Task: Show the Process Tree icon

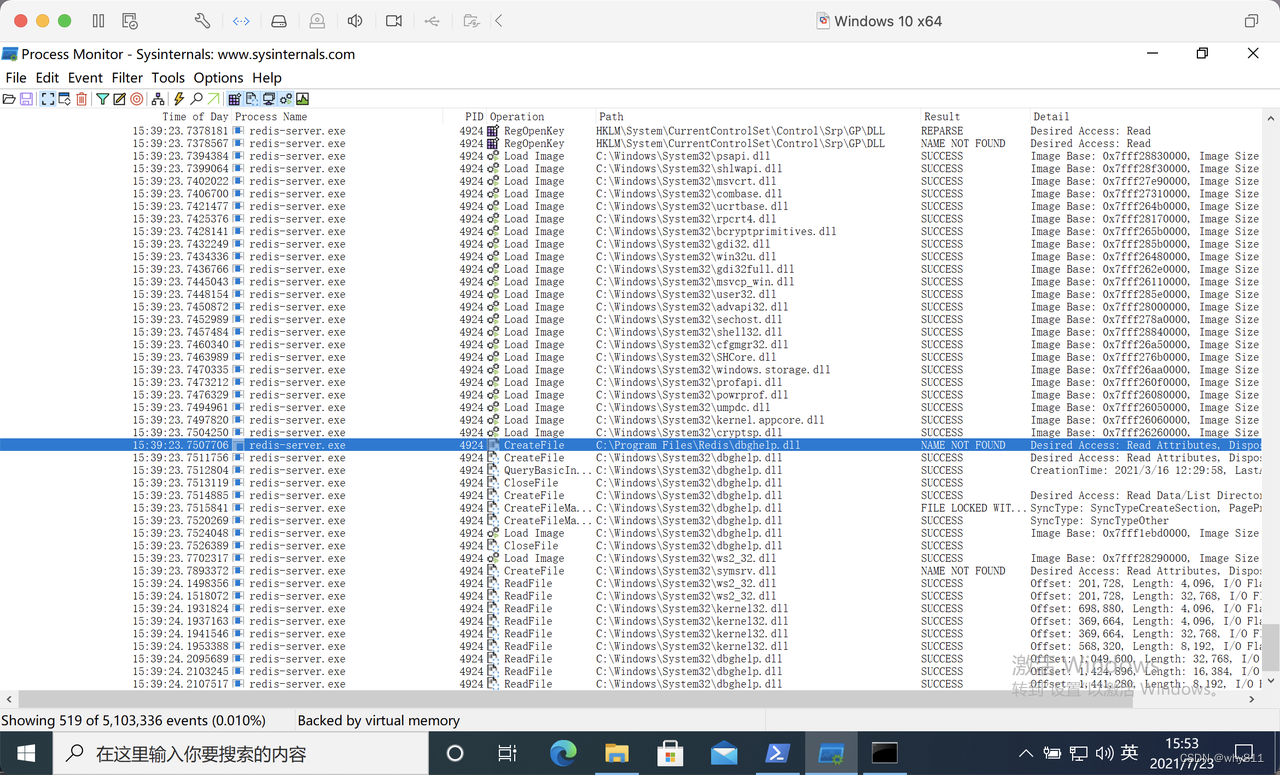Action: tap(158, 99)
